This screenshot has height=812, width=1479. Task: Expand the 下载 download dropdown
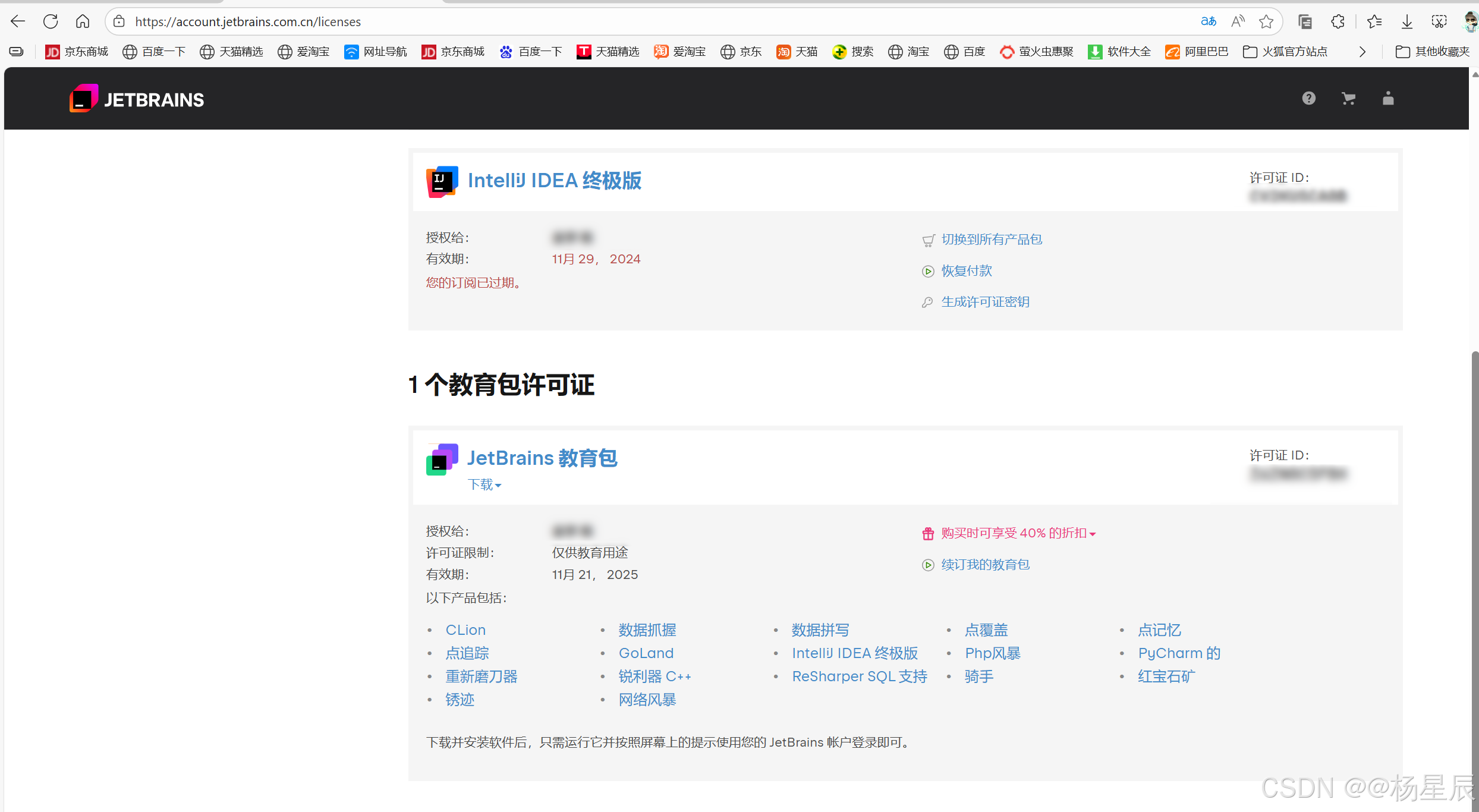pyautogui.click(x=484, y=485)
